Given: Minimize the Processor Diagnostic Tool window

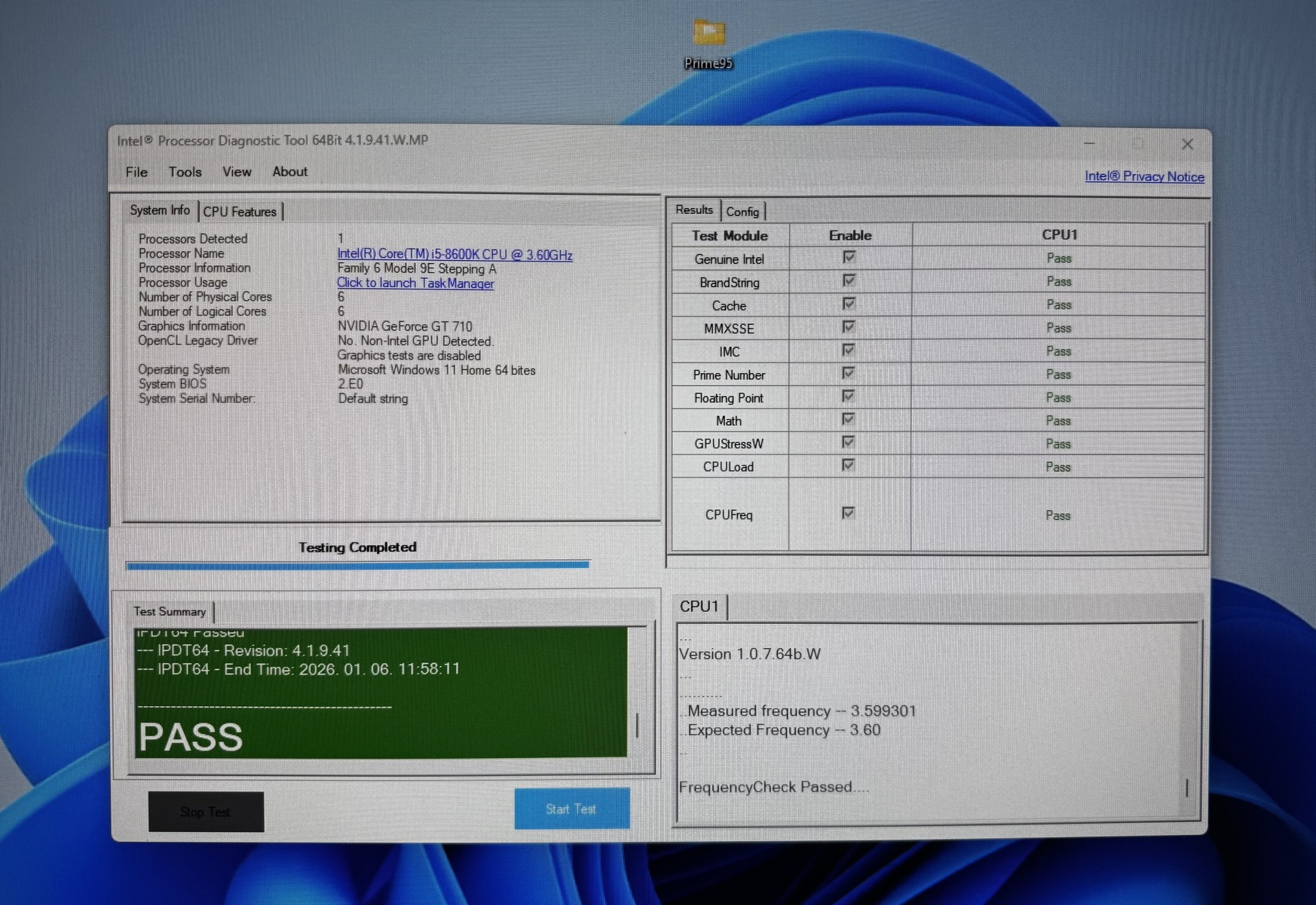Looking at the screenshot, I should (x=1089, y=142).
